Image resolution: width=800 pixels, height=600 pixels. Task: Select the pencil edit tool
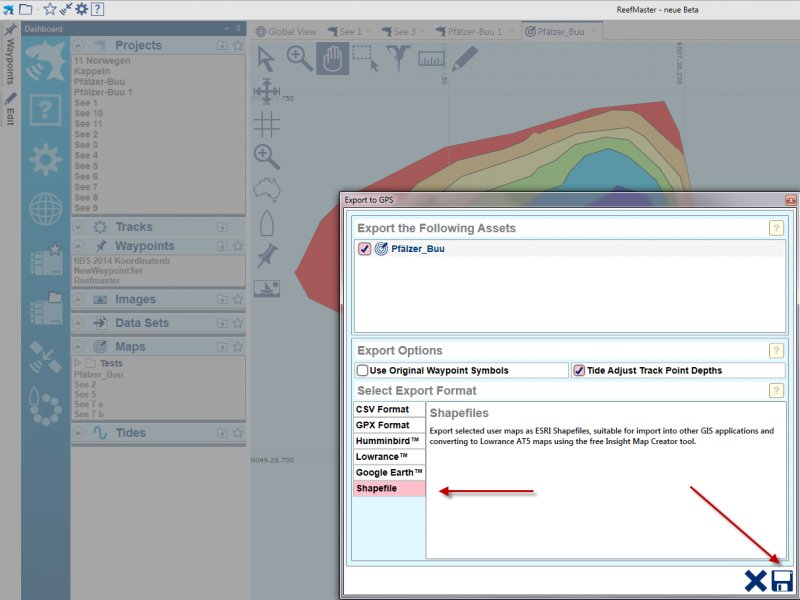pos(464,59)
